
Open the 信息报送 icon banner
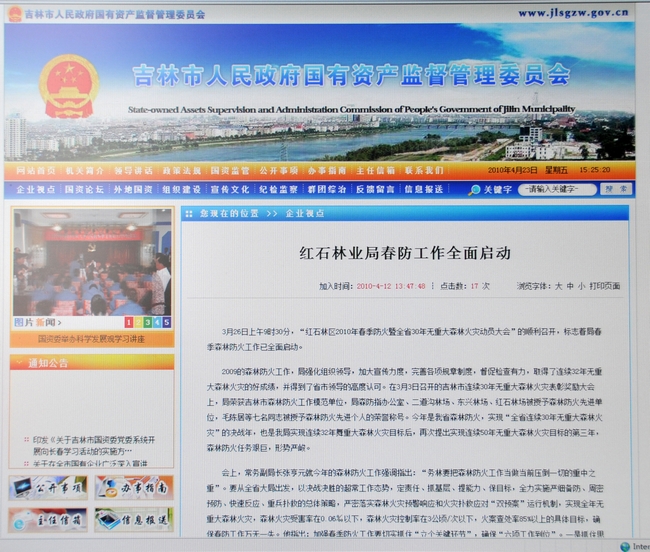point(134,520)
